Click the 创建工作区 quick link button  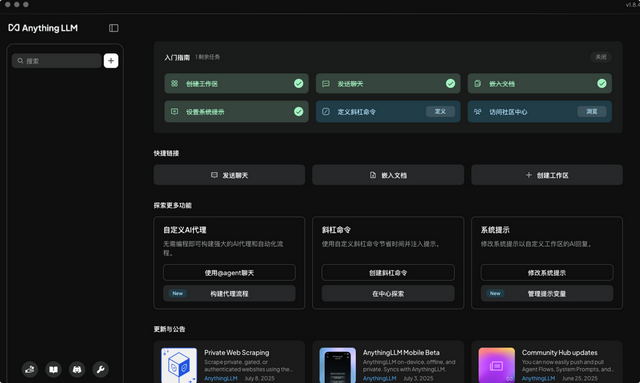click(x=547, y=175)
